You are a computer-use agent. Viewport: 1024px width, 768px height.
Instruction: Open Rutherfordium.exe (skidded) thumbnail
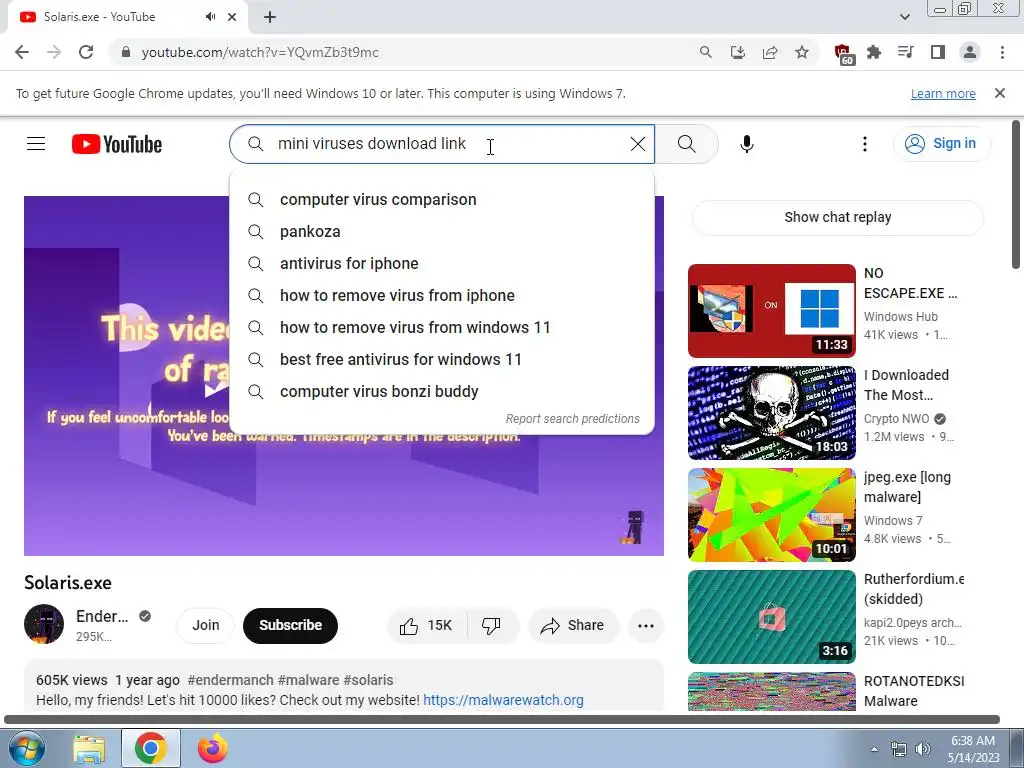(771, 616)
